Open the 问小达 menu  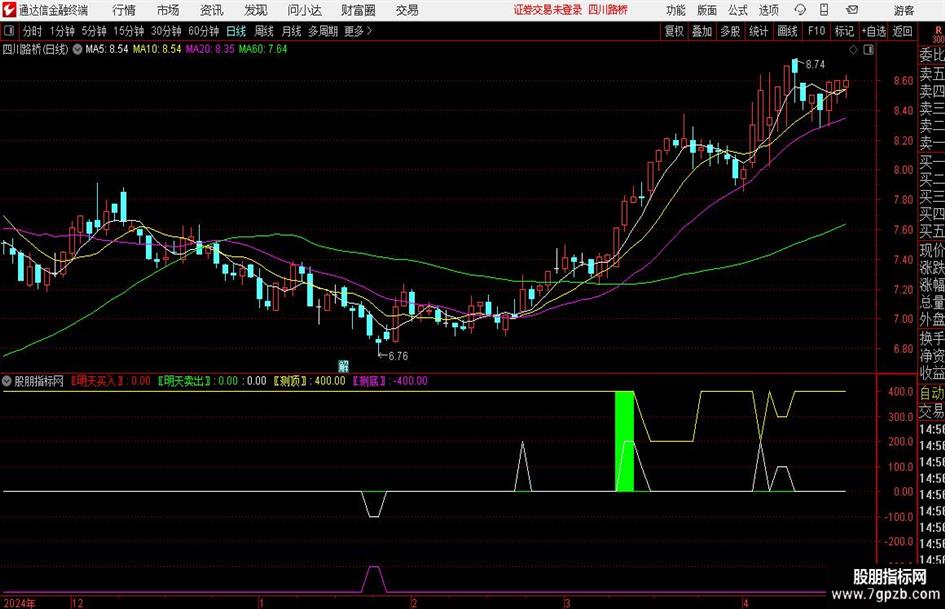304,10
